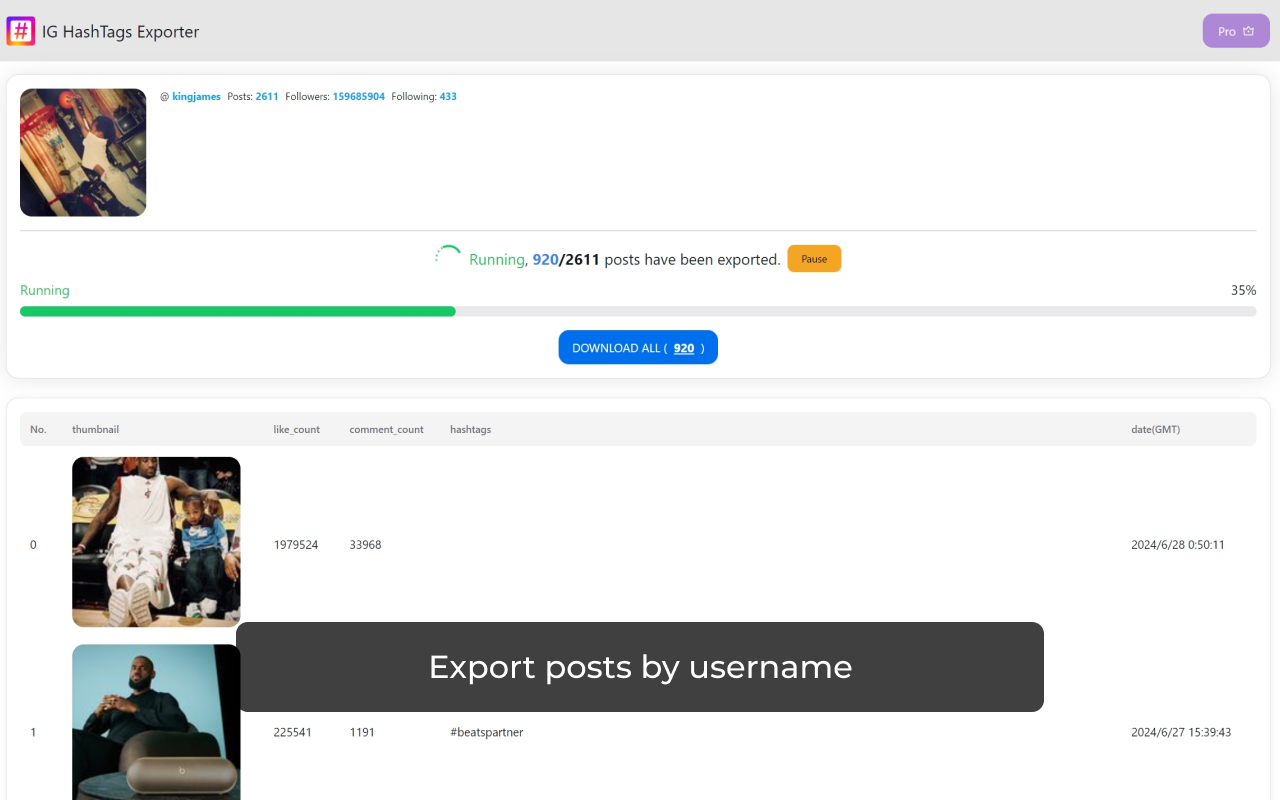Open thumbnail of post number 1
The width and height of the screenshot is (1280, 800).
point(156,722)
